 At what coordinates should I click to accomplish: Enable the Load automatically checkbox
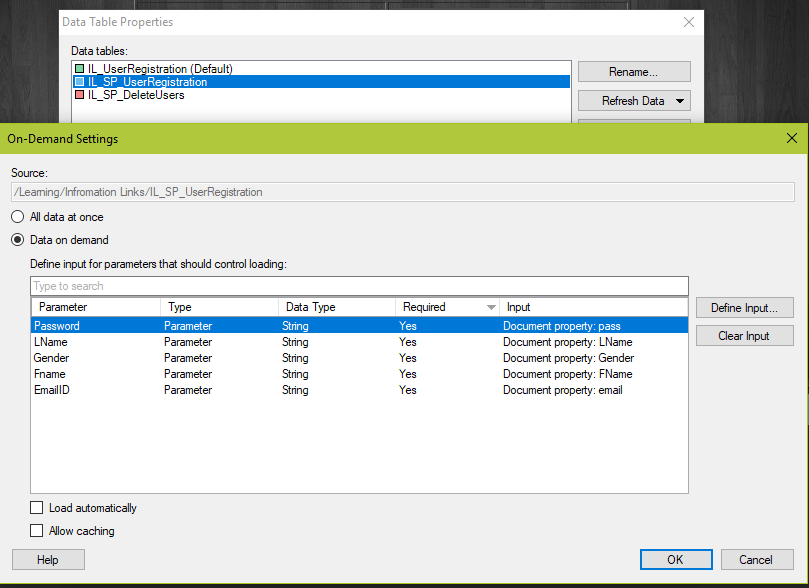[37, 508]
